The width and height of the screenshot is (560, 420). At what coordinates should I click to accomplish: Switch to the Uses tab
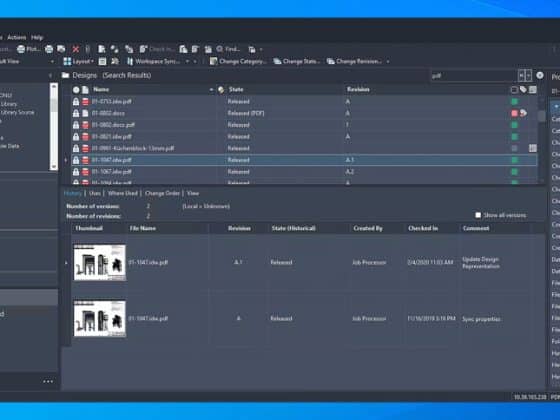coord(95,193)
